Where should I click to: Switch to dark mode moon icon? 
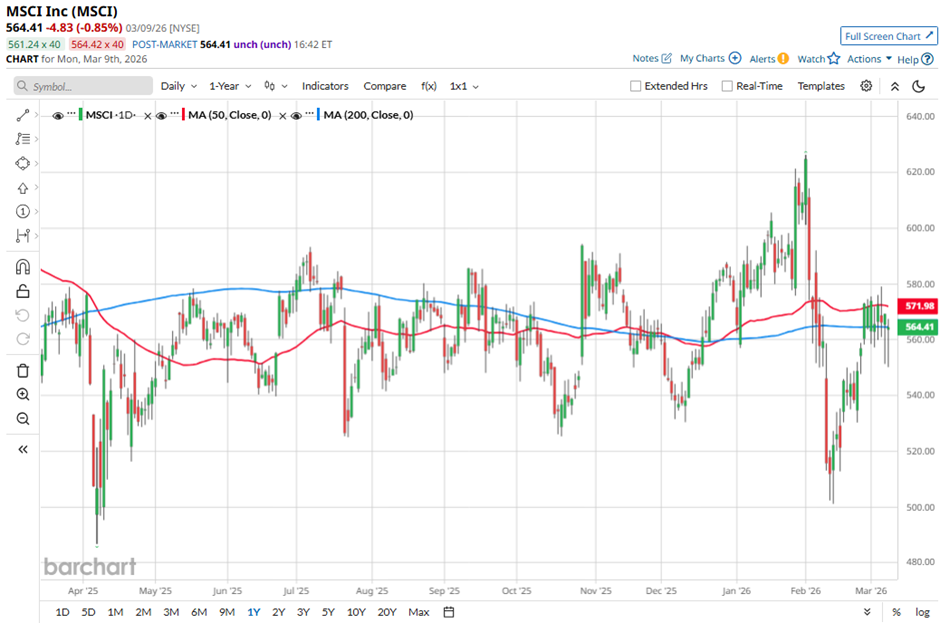coord(918,86)
